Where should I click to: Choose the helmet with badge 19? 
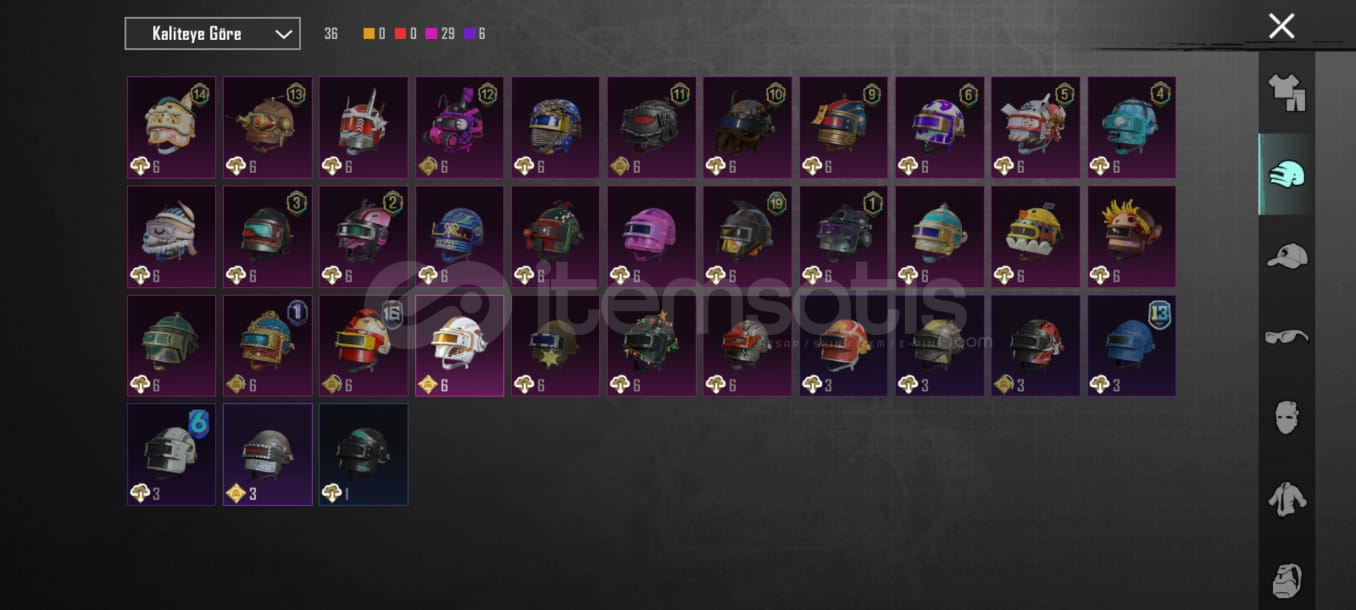coord(748,237)
